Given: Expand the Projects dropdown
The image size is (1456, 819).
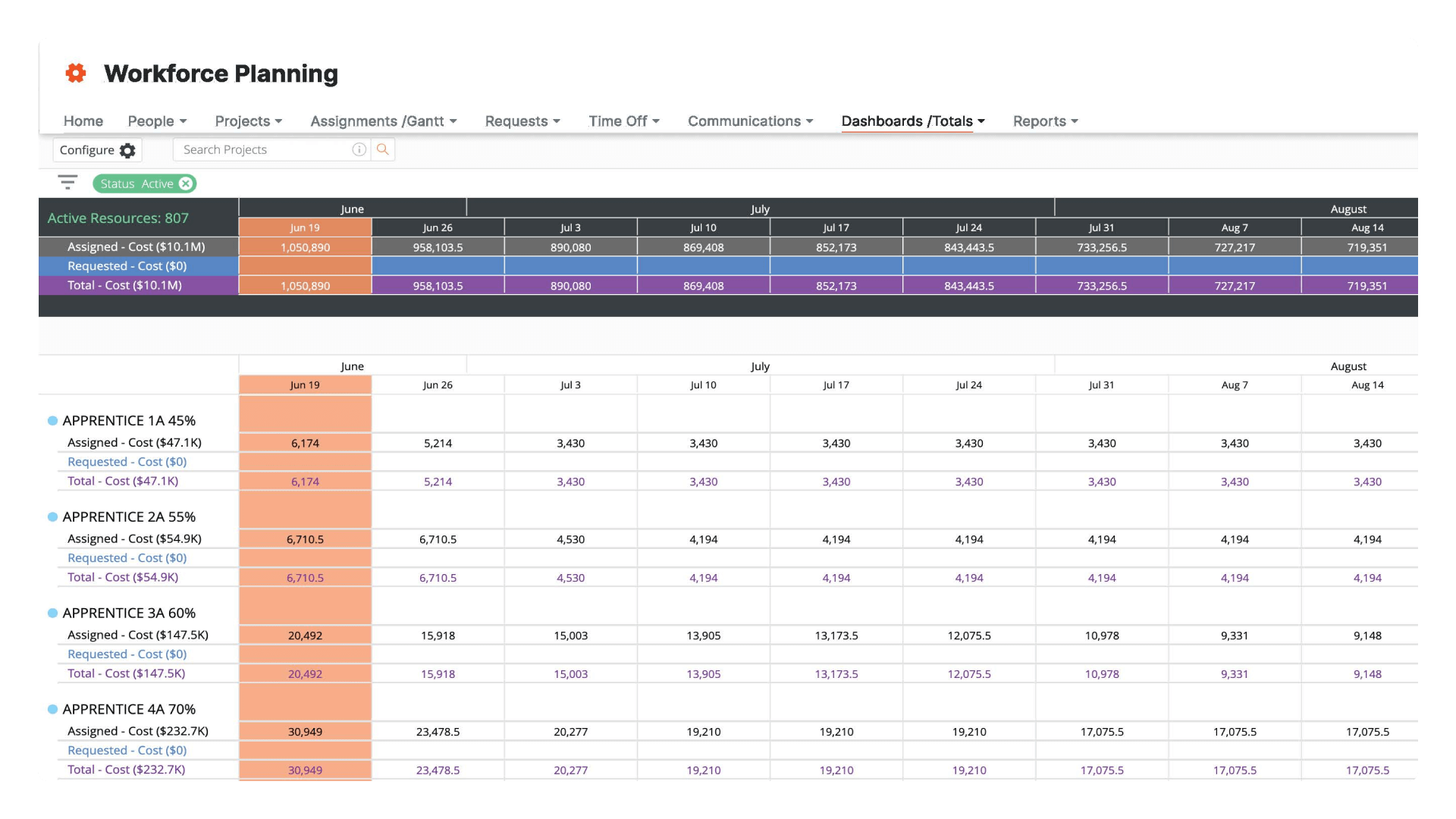Looking at the screenshot, I should click(x=248, y=121).
